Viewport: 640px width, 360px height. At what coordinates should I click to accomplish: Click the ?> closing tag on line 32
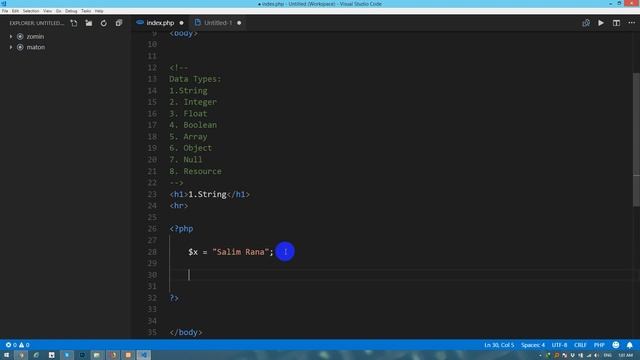tap(174, 298)
